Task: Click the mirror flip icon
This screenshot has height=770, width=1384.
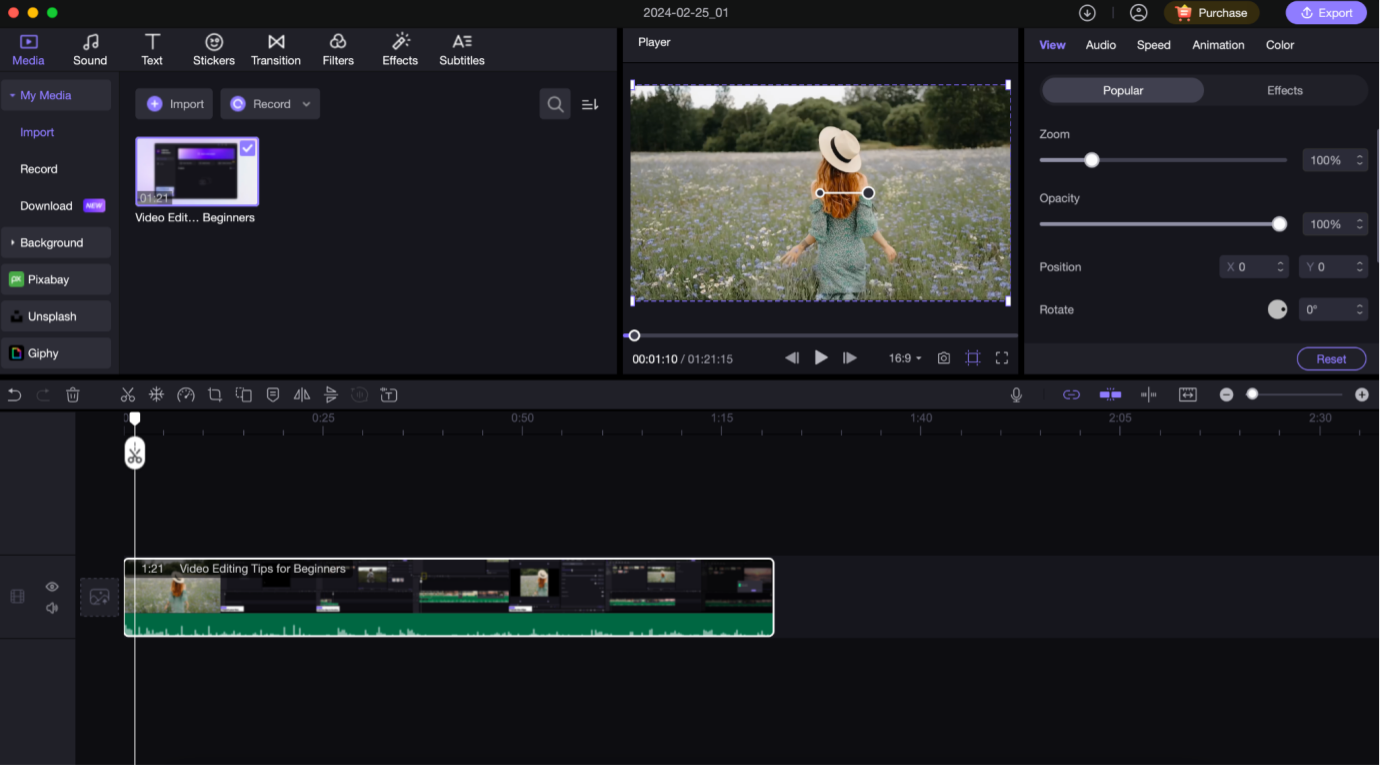Action: (x=302, y=396)
